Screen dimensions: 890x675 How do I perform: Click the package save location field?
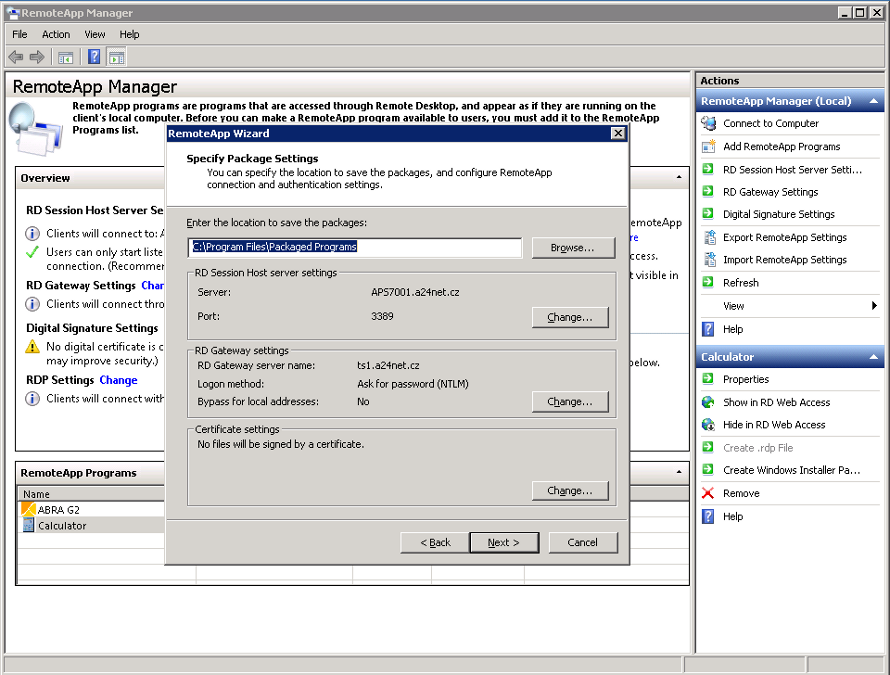tap(355, 247)
